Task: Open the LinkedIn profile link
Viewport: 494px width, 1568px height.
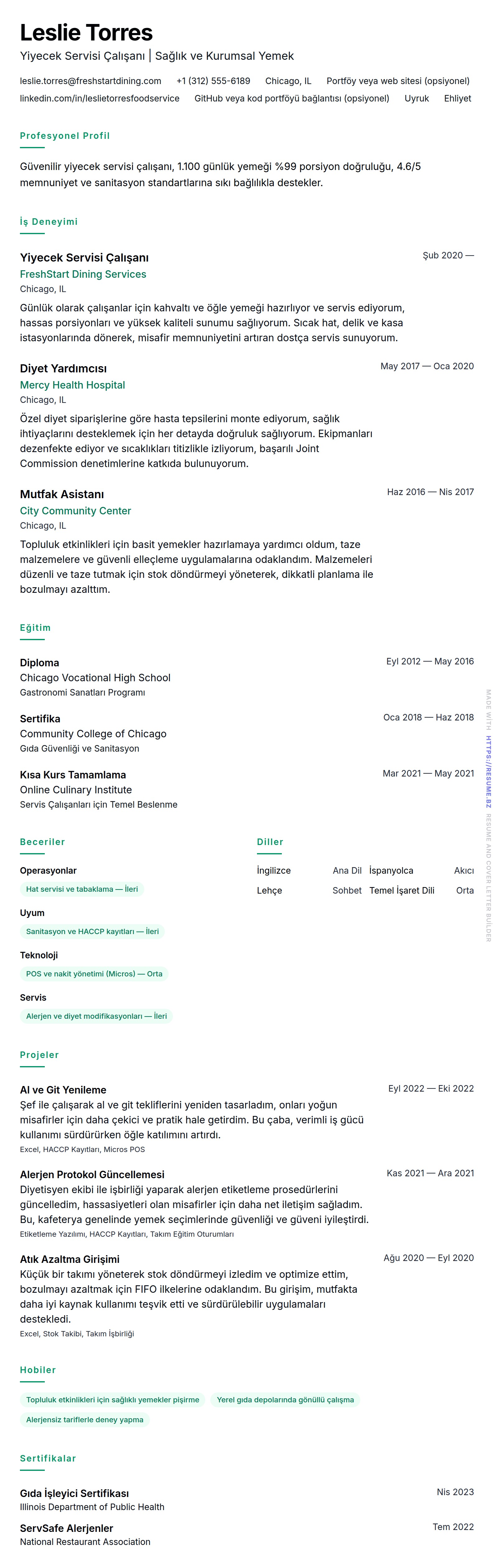Action: (x=100, y=98)
